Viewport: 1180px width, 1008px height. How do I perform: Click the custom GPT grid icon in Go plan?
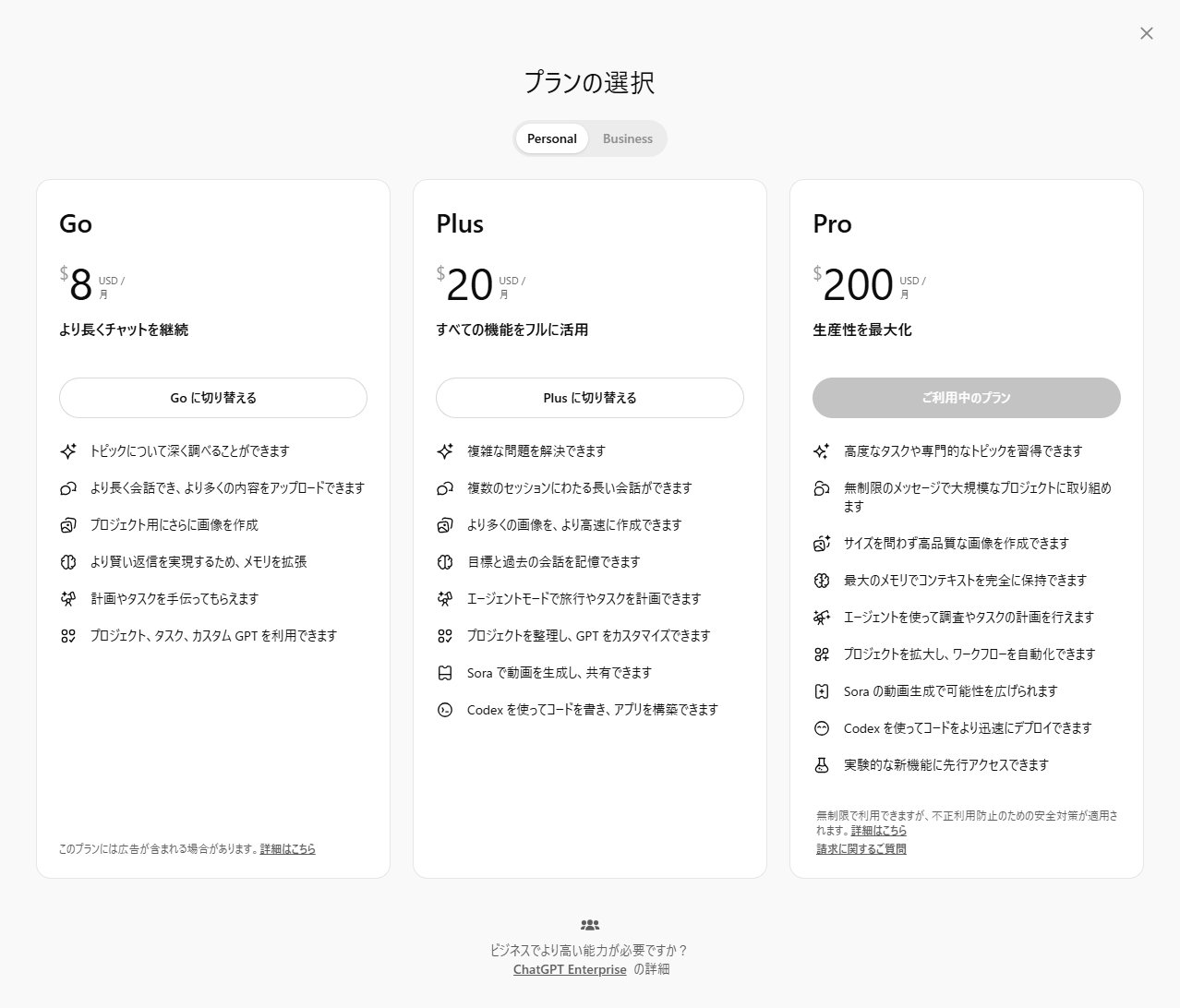(67, 636)
